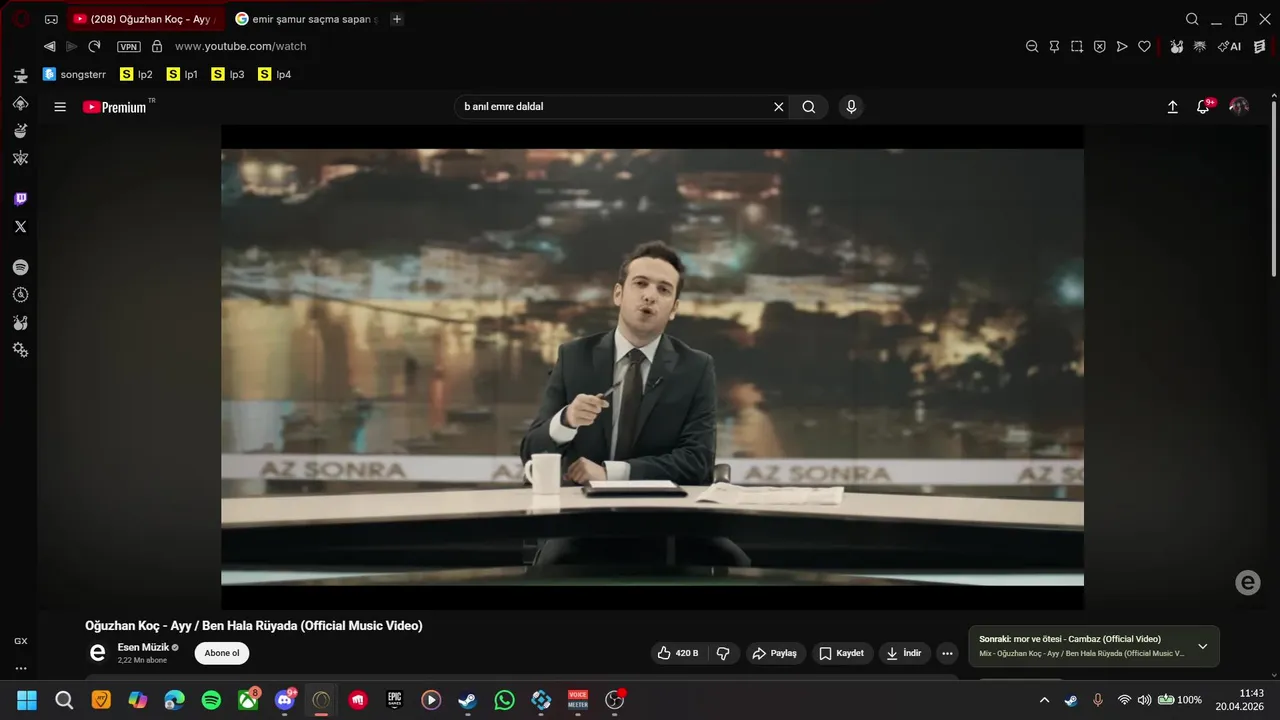Share the video via Paylaş button
Image resolution: width=1280 pixels, height=720 pixels.
click(x=775, y=653)
